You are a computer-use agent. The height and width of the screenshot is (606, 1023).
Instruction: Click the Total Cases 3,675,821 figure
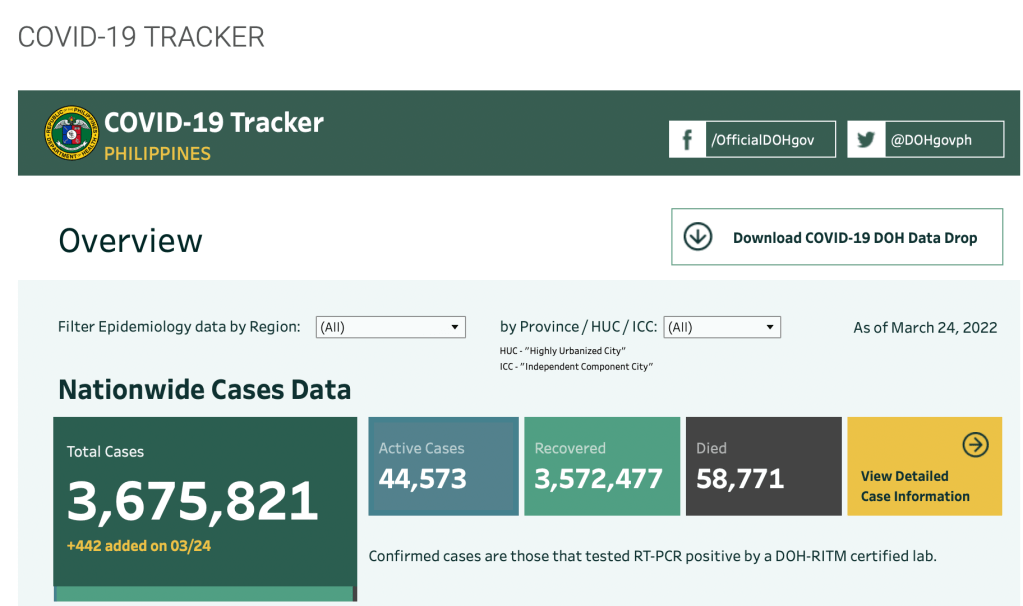point(192,502)
